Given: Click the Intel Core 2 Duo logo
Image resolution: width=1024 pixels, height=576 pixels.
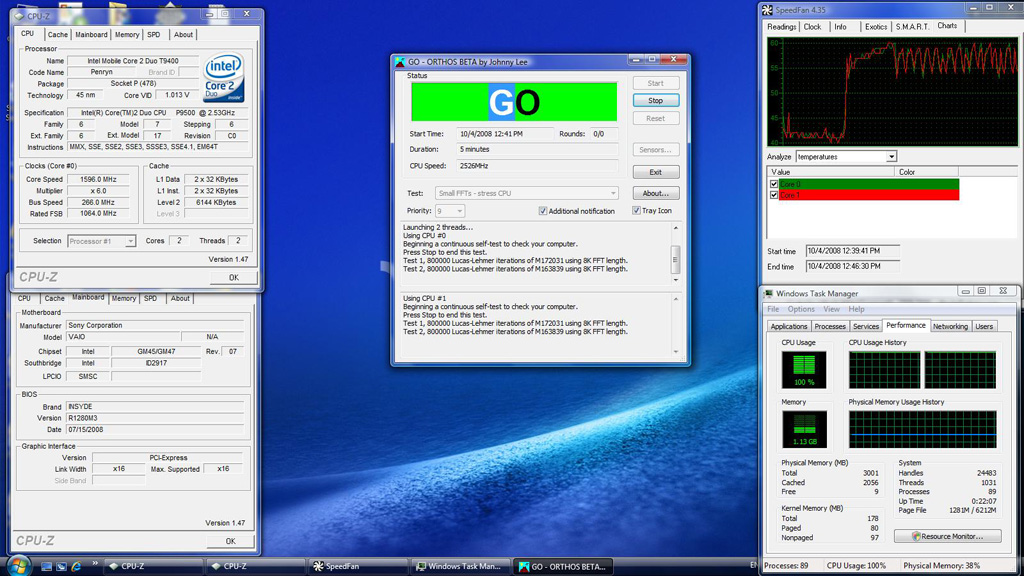Looking at the screenshot, I should [223, 78].
